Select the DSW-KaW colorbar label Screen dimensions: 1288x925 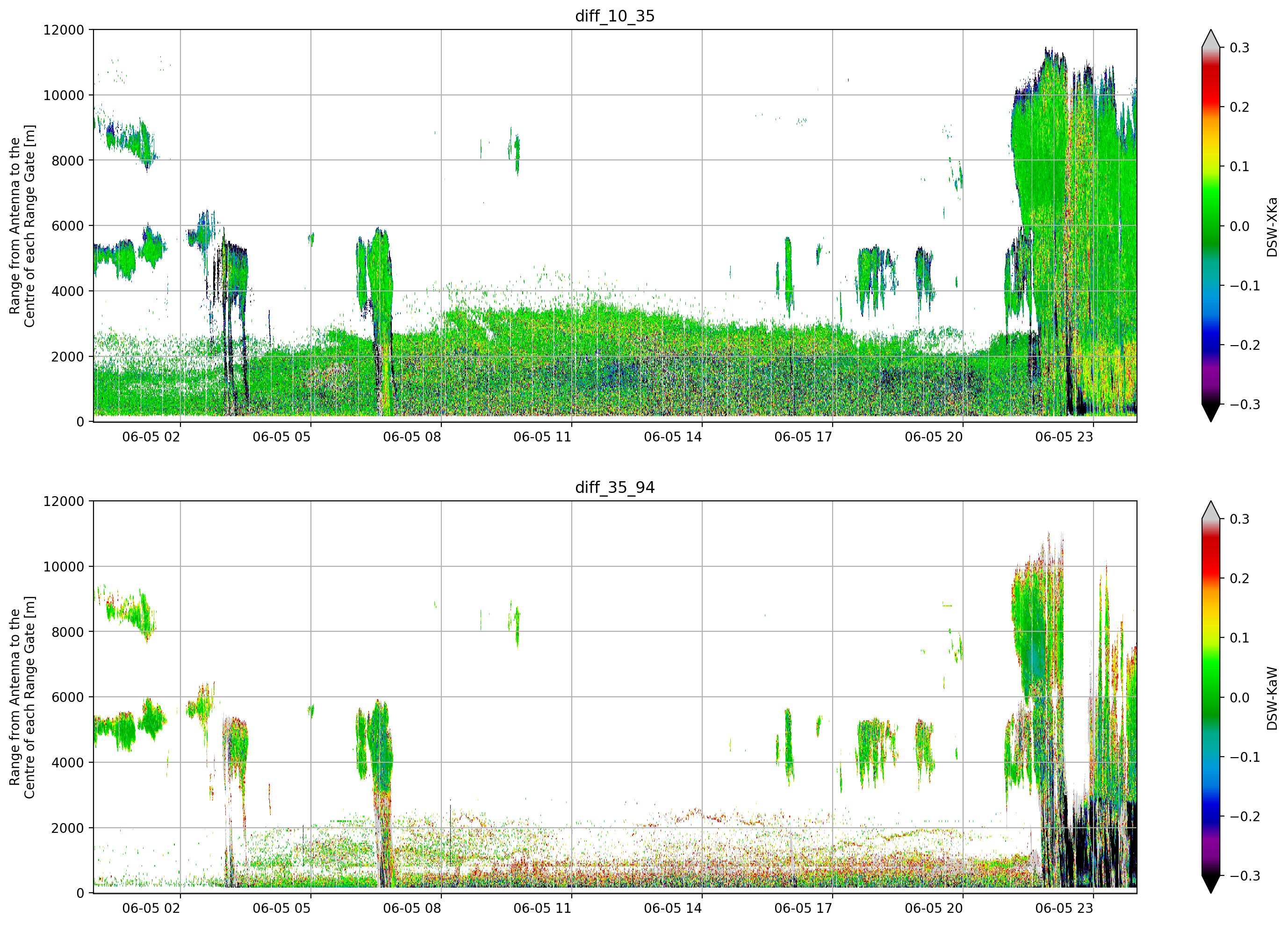coord(1272,698)
